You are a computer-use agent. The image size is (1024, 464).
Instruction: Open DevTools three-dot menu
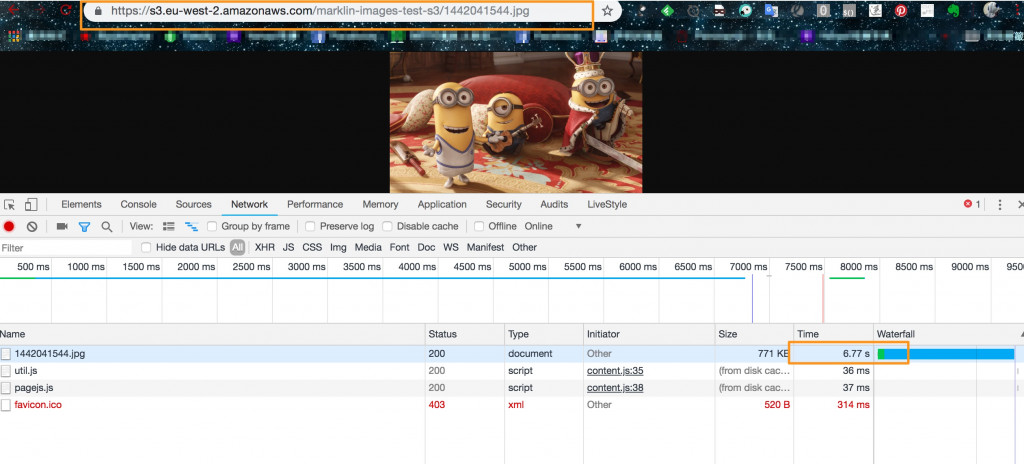pos(999,205)
